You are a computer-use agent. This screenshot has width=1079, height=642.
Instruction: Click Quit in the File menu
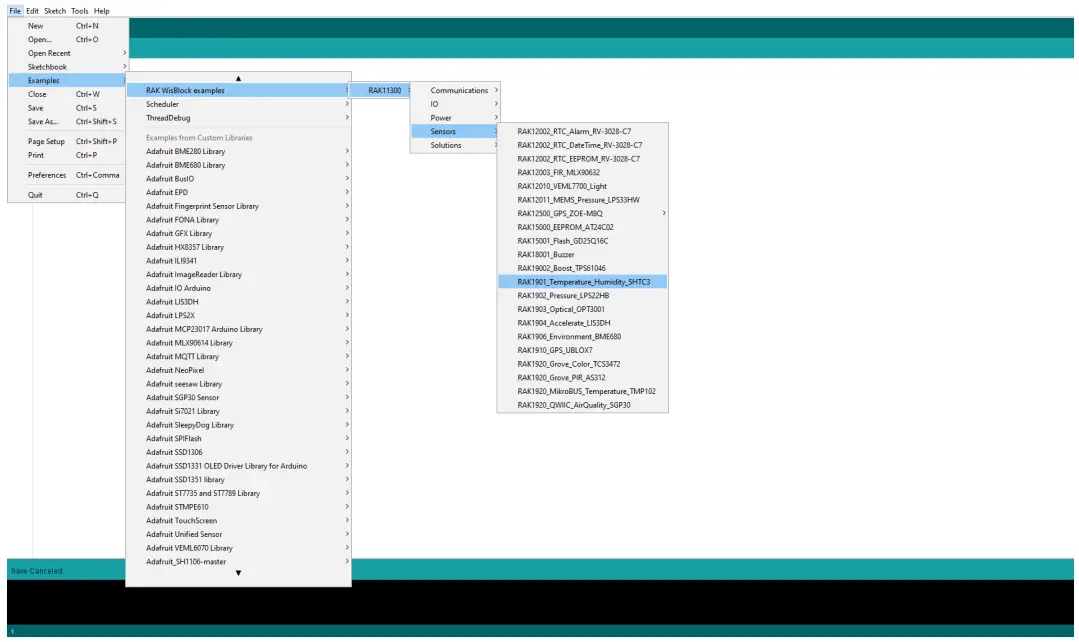tap(67, 195)
